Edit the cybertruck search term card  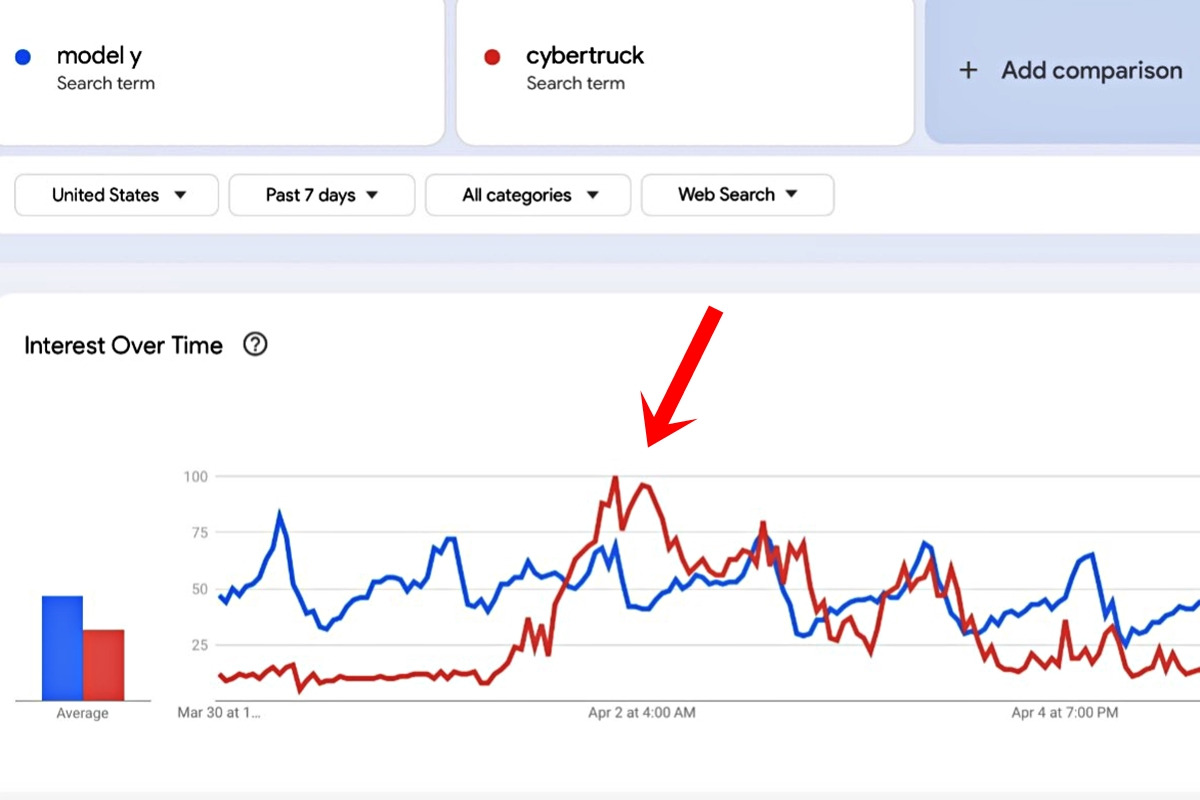pyautogui.click(x=685, y=70)
